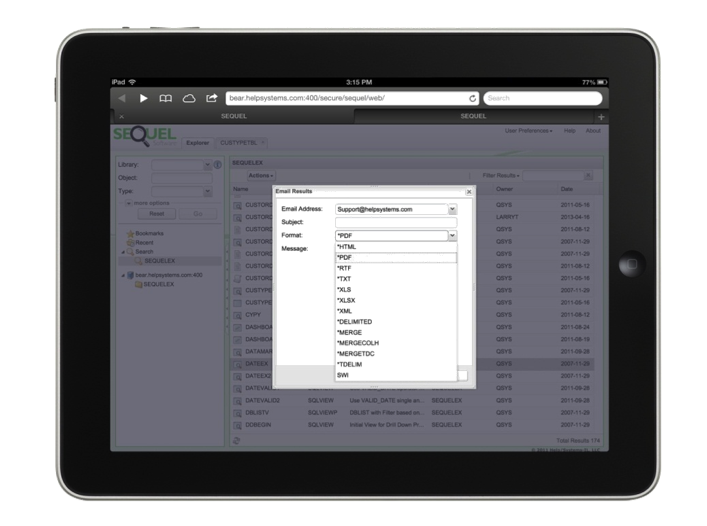Choose *RTF format option
Screen dimensions: 707x526
(396, 269)
